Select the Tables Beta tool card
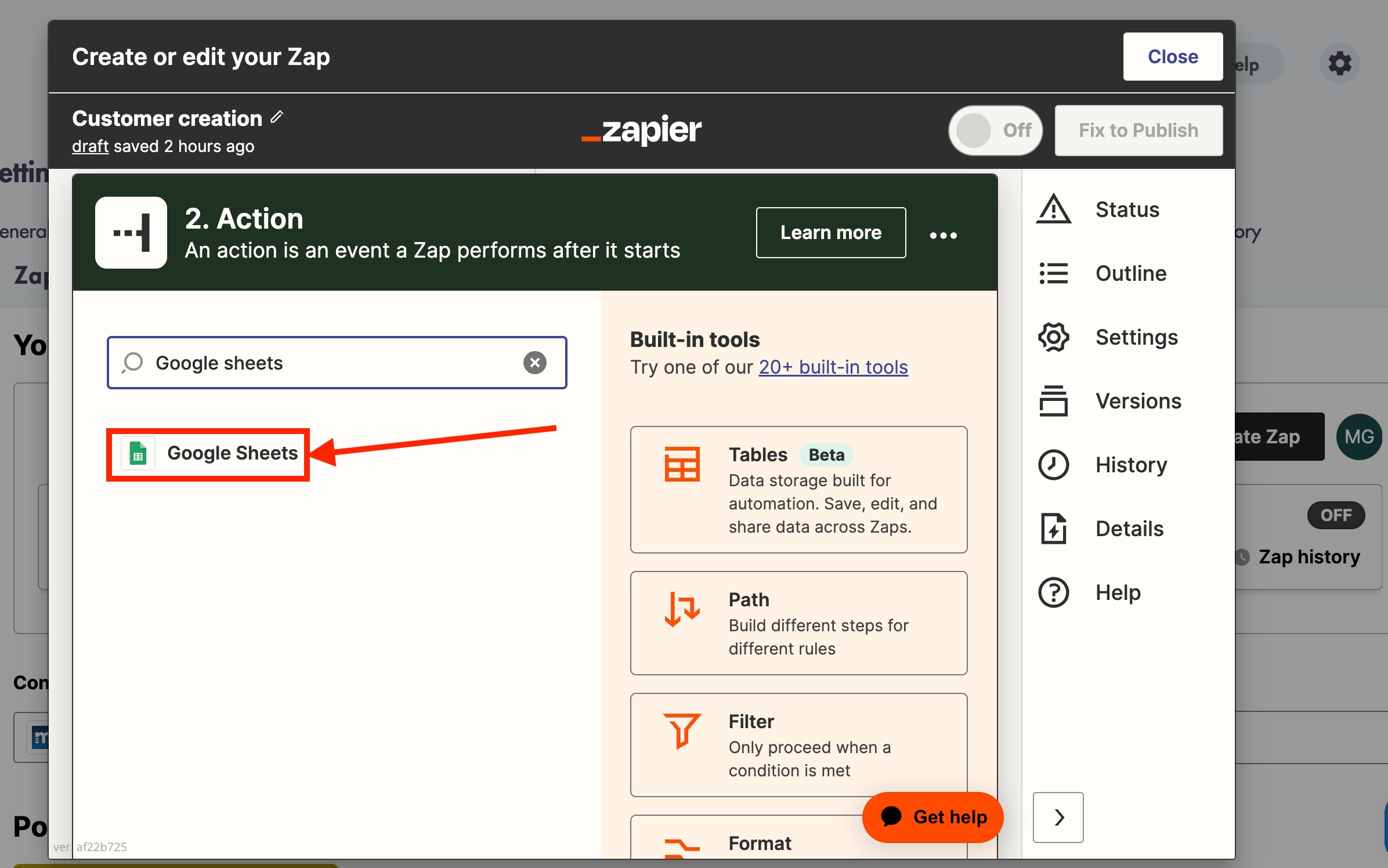Viewport: 1388px width, 868px height. pos(798,490)
